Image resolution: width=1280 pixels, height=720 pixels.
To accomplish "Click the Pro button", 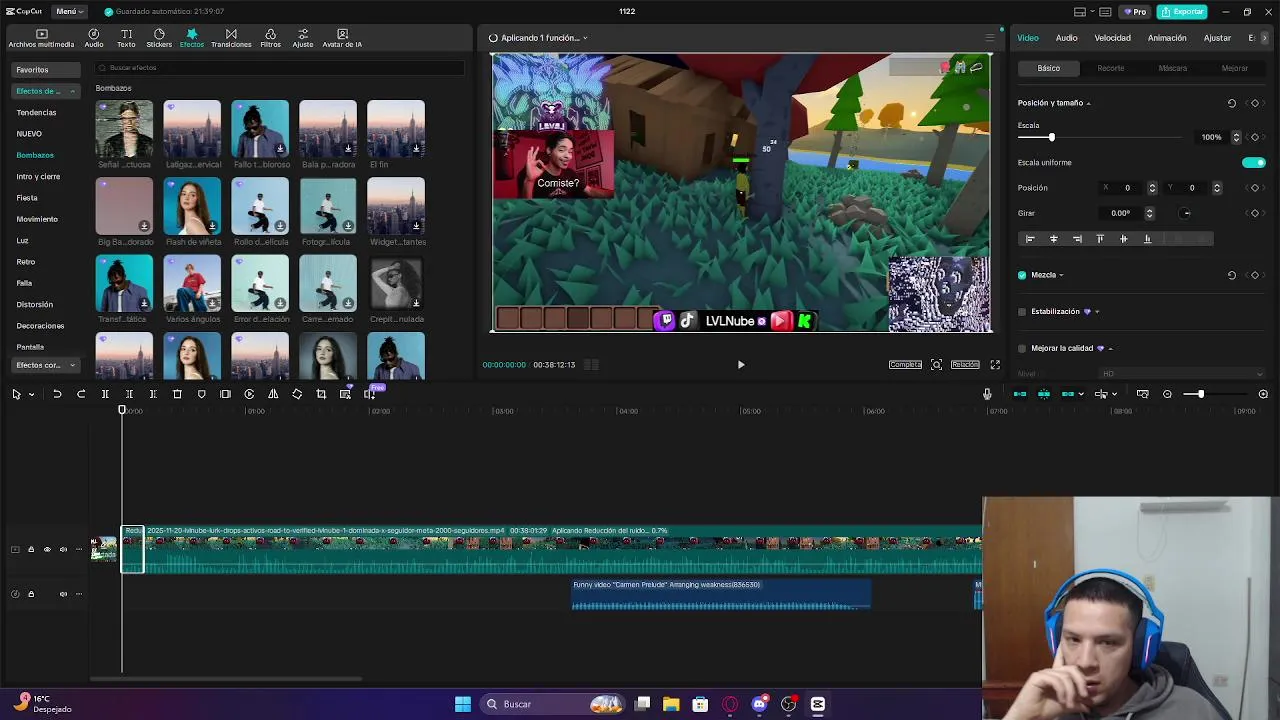I will [x=1134, y=12].
